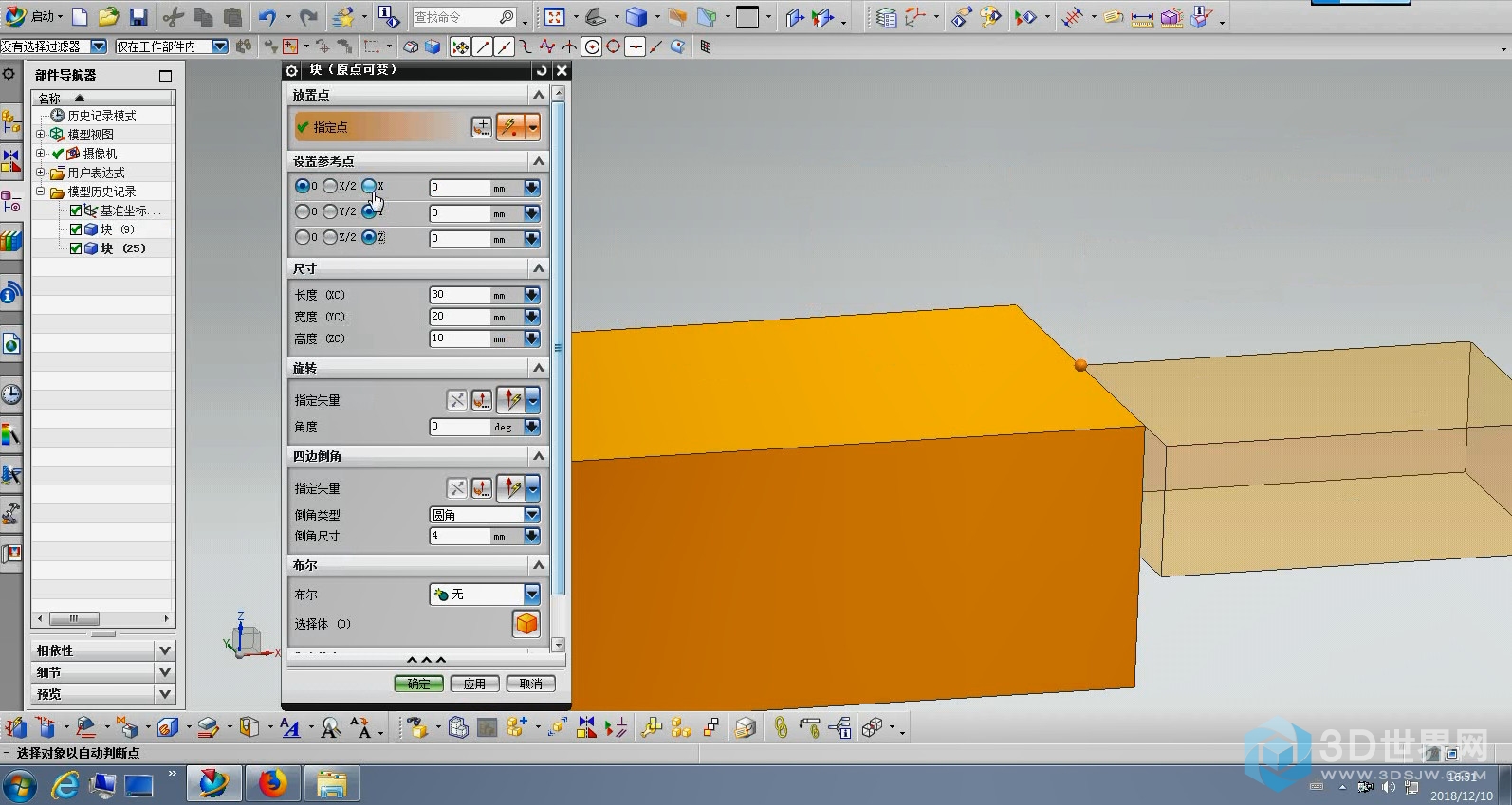Image resolution: width=1512 pixels, height=805 pixels.
Task: Expand the 相依性 panel
Action: 165,650
